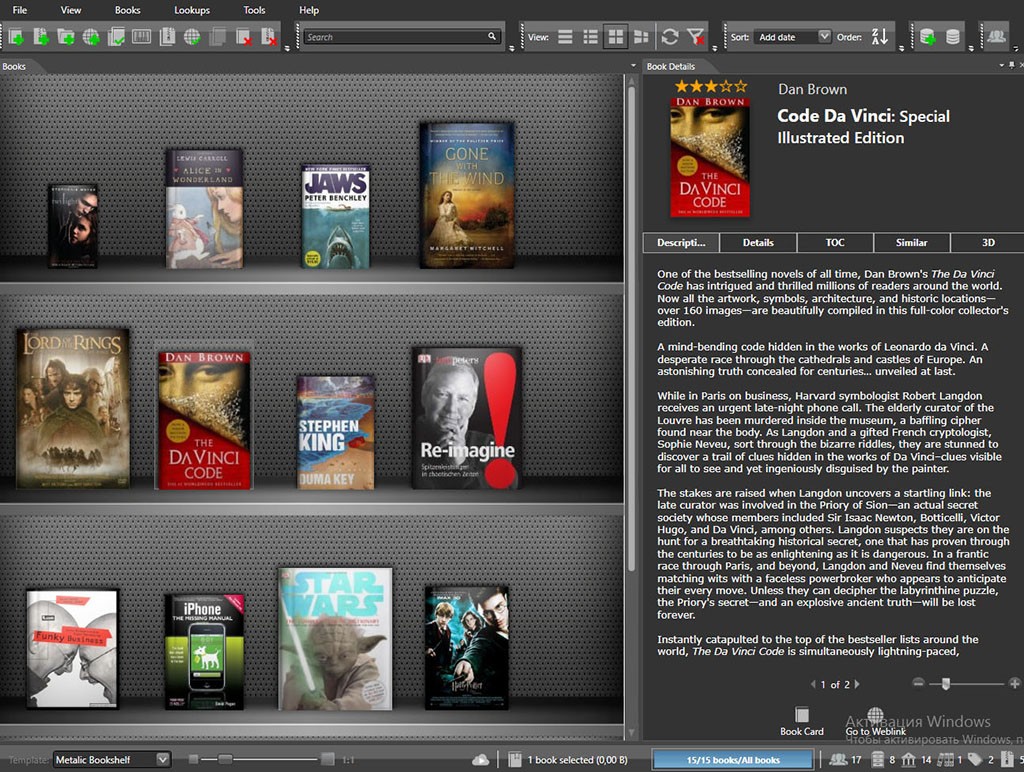Toggle Z-A sort order
The width and height of the screenshot is (1024, 772).
click(x=880, y=37)
